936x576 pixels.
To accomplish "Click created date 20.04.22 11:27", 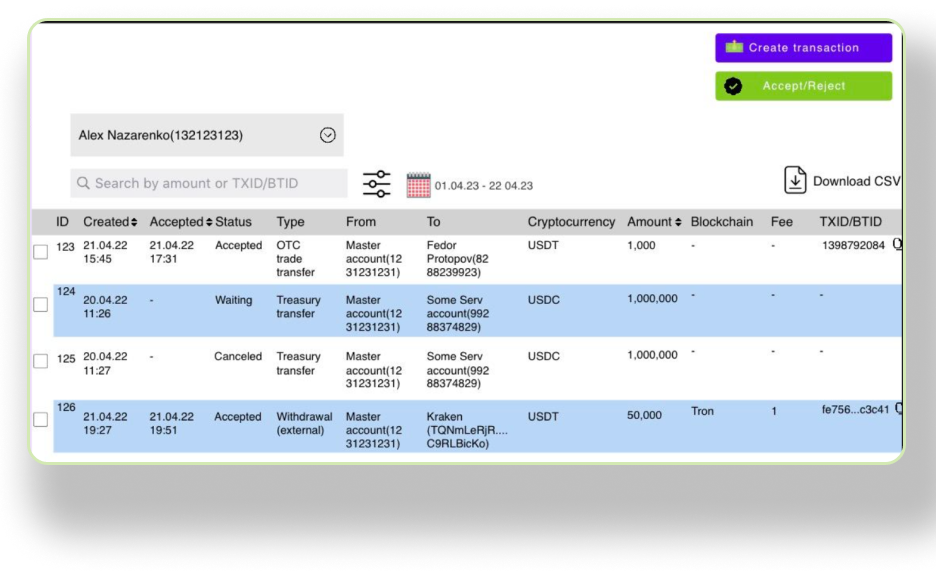I will coord(105,363).
